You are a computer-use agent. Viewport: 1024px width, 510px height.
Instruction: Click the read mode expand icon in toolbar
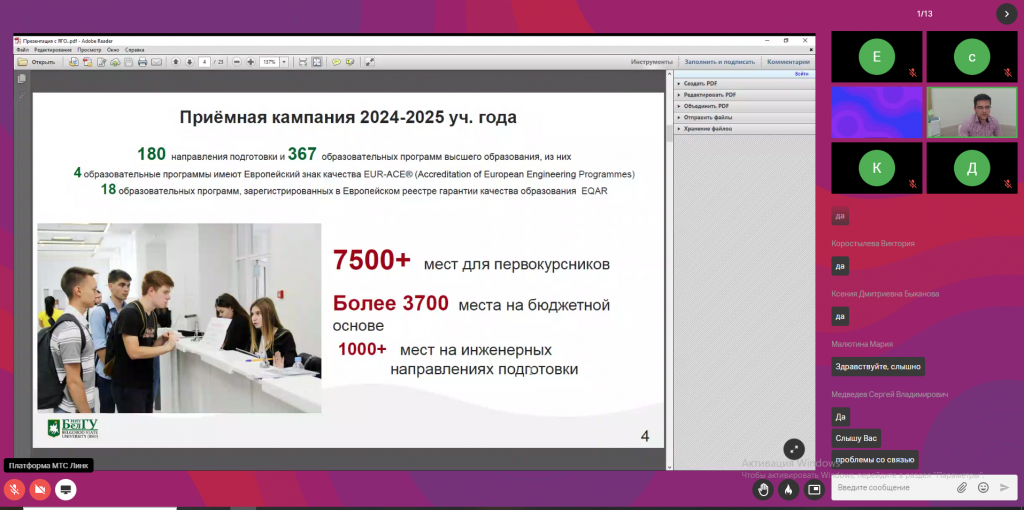pos(370,62)
